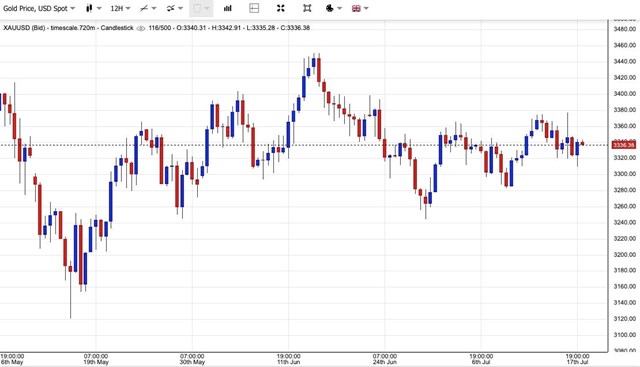Click the 6th Jul time axis label
640x367 pixels.
pos(481,362)
